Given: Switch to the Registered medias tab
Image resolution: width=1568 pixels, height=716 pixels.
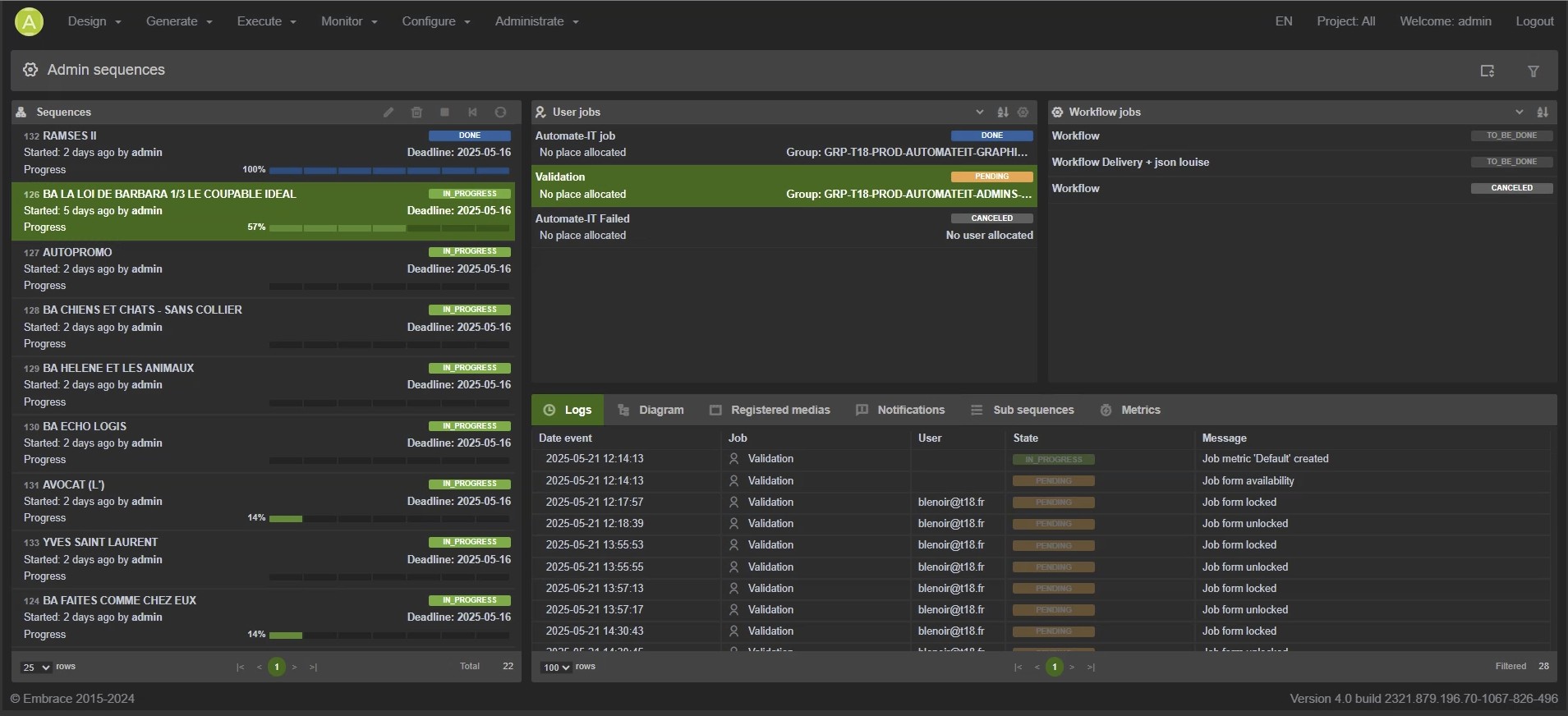Looking at the screenshot, I should click(770, 410).
